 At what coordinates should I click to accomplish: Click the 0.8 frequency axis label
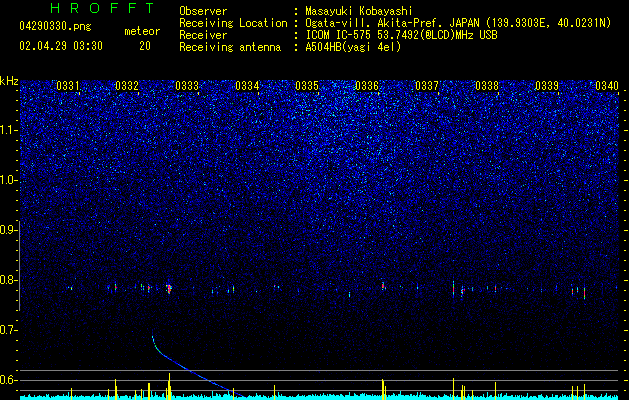tap(8, 280)
